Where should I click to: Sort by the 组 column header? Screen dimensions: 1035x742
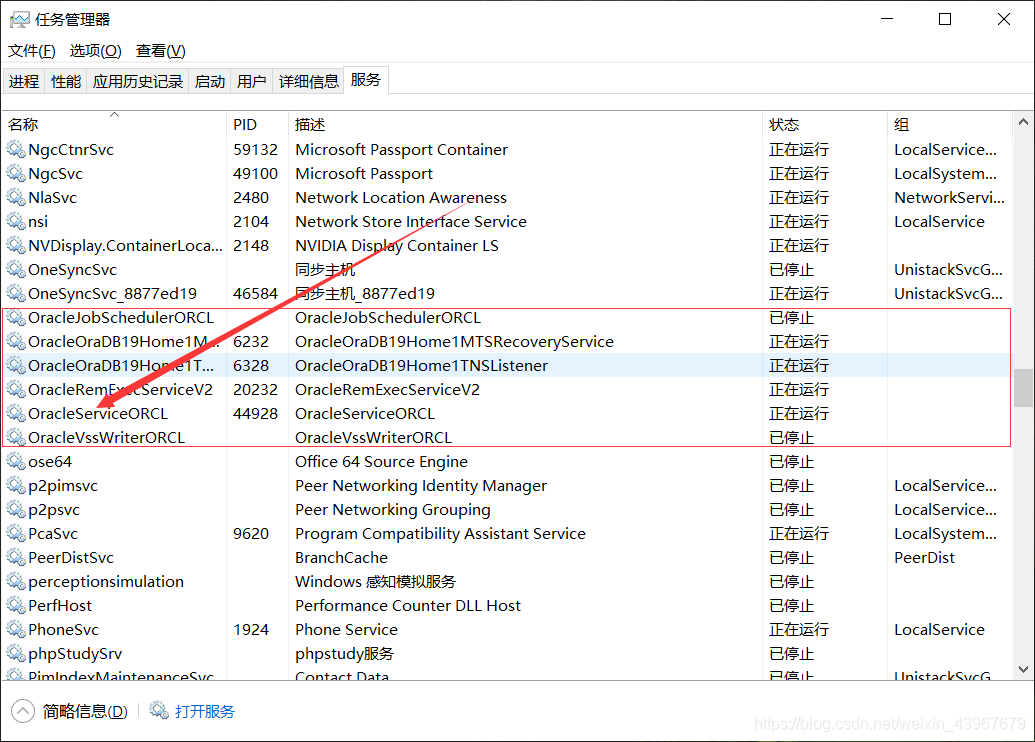[x=949, y=124]
